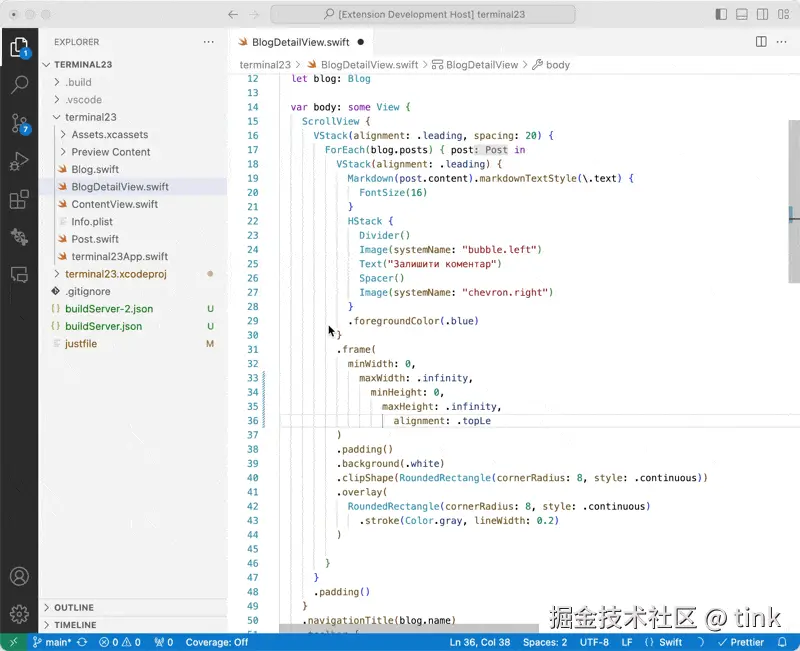Toggle the secondary side bar visibility
The width and height of the screenshot is (800, 651).
point(763,14)
